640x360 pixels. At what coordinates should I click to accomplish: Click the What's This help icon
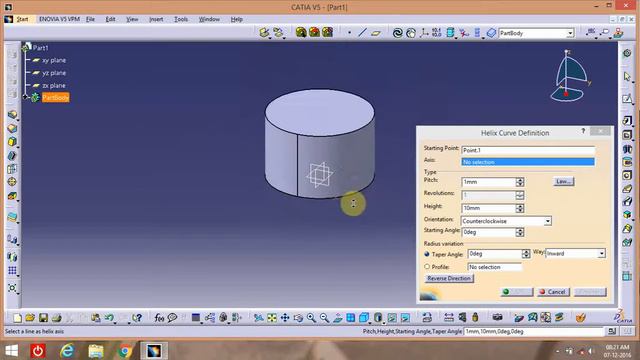click(x=137, y=318)
